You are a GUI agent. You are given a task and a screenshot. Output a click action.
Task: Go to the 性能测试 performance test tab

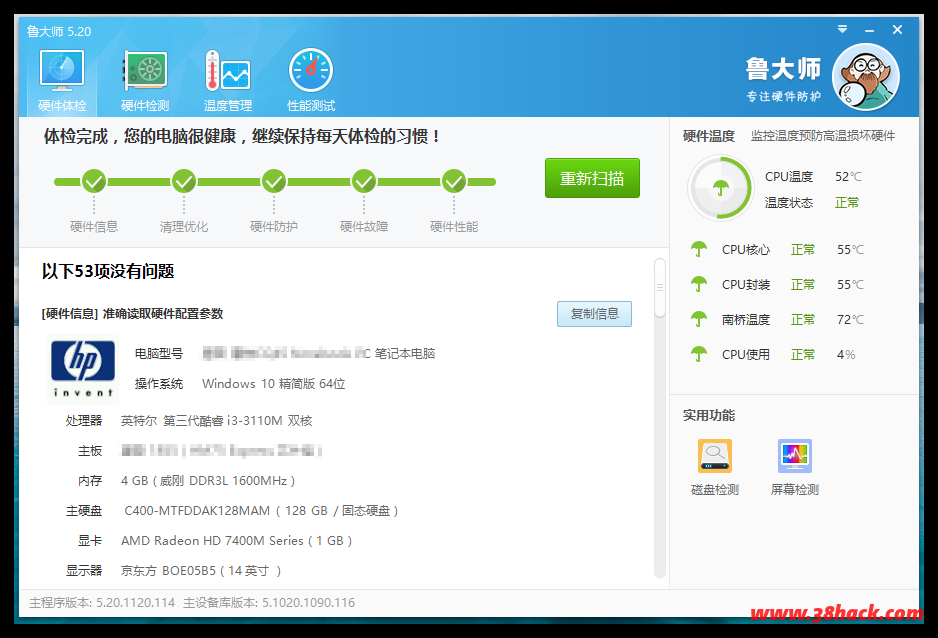coord(311,81)
